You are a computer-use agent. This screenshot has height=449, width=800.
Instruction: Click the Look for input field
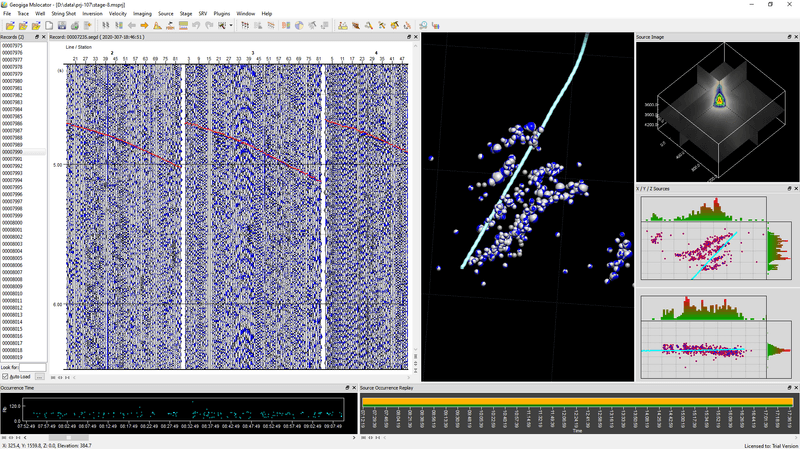(33, 367)
